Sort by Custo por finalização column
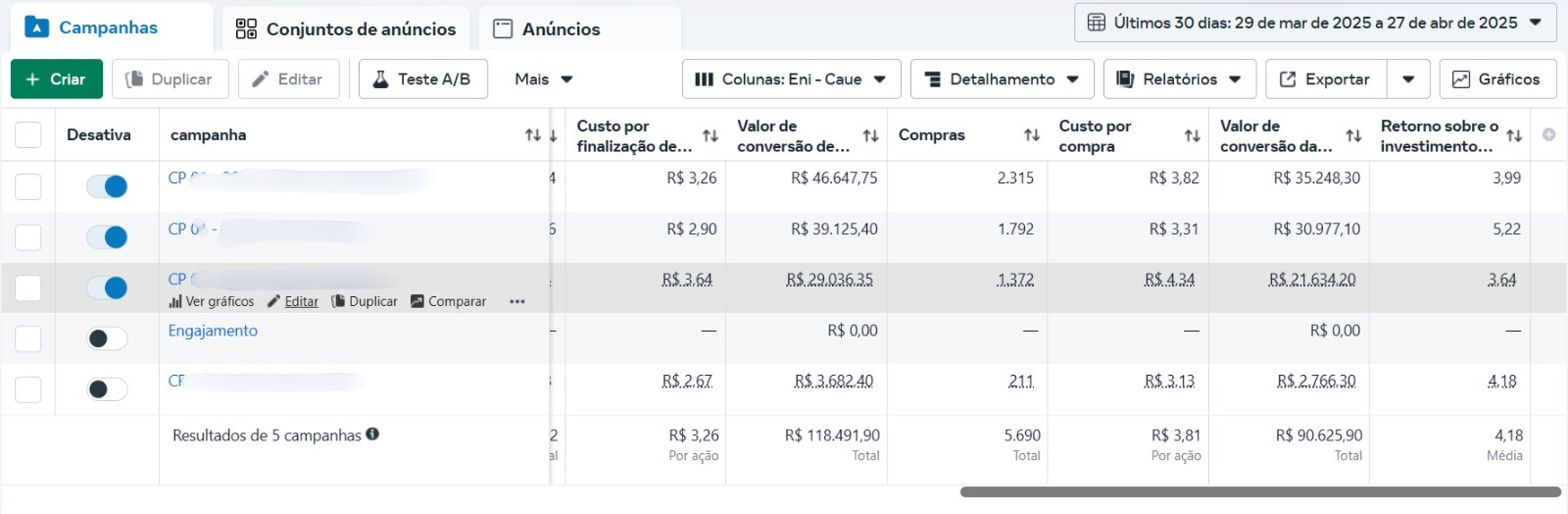1568x514 pixels. (x=710, y=135)
